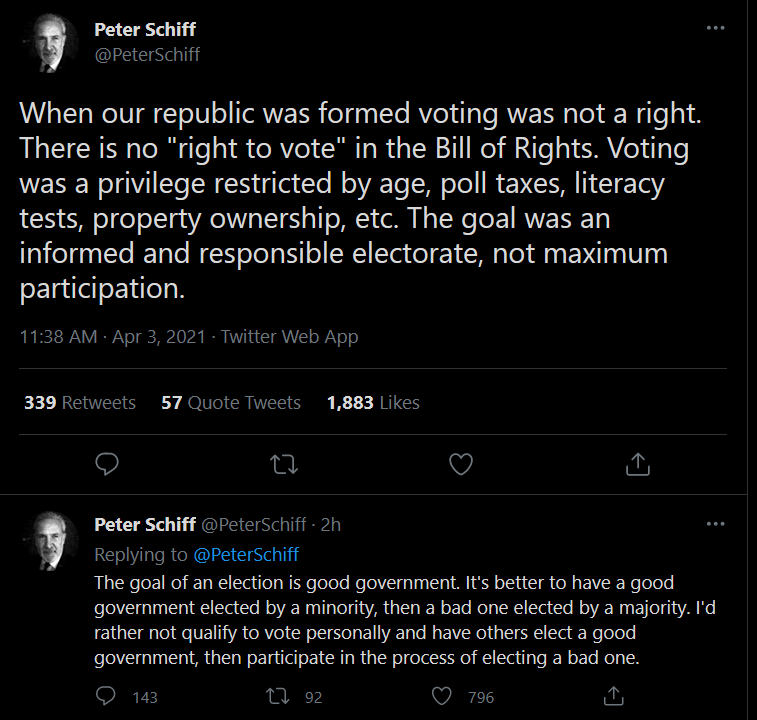Like the main tweet with heart icon
The image size is (757, 720).
click(461, 464)
